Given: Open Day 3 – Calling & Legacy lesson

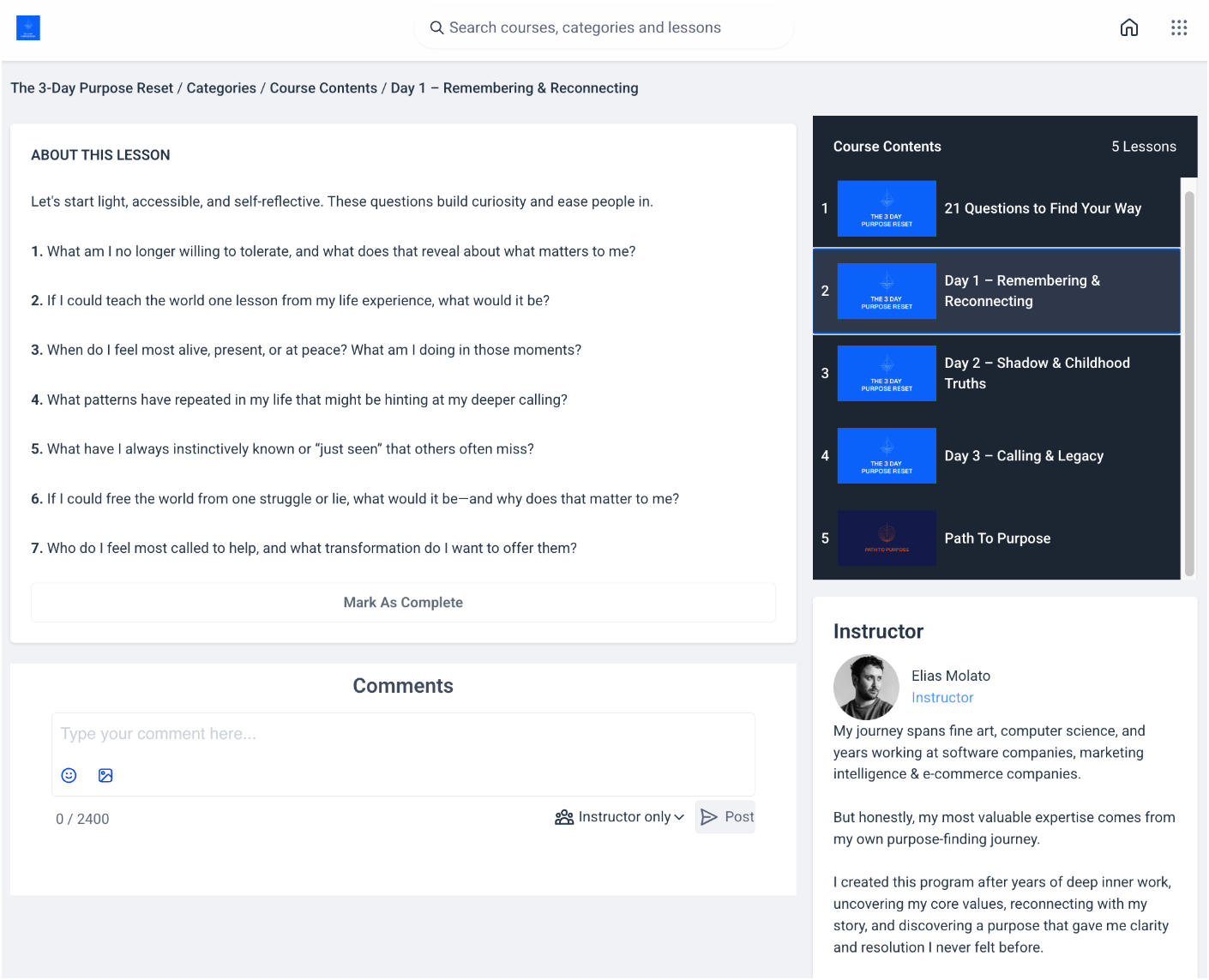Looking at the screenshot, I should (x=996, y=455).
